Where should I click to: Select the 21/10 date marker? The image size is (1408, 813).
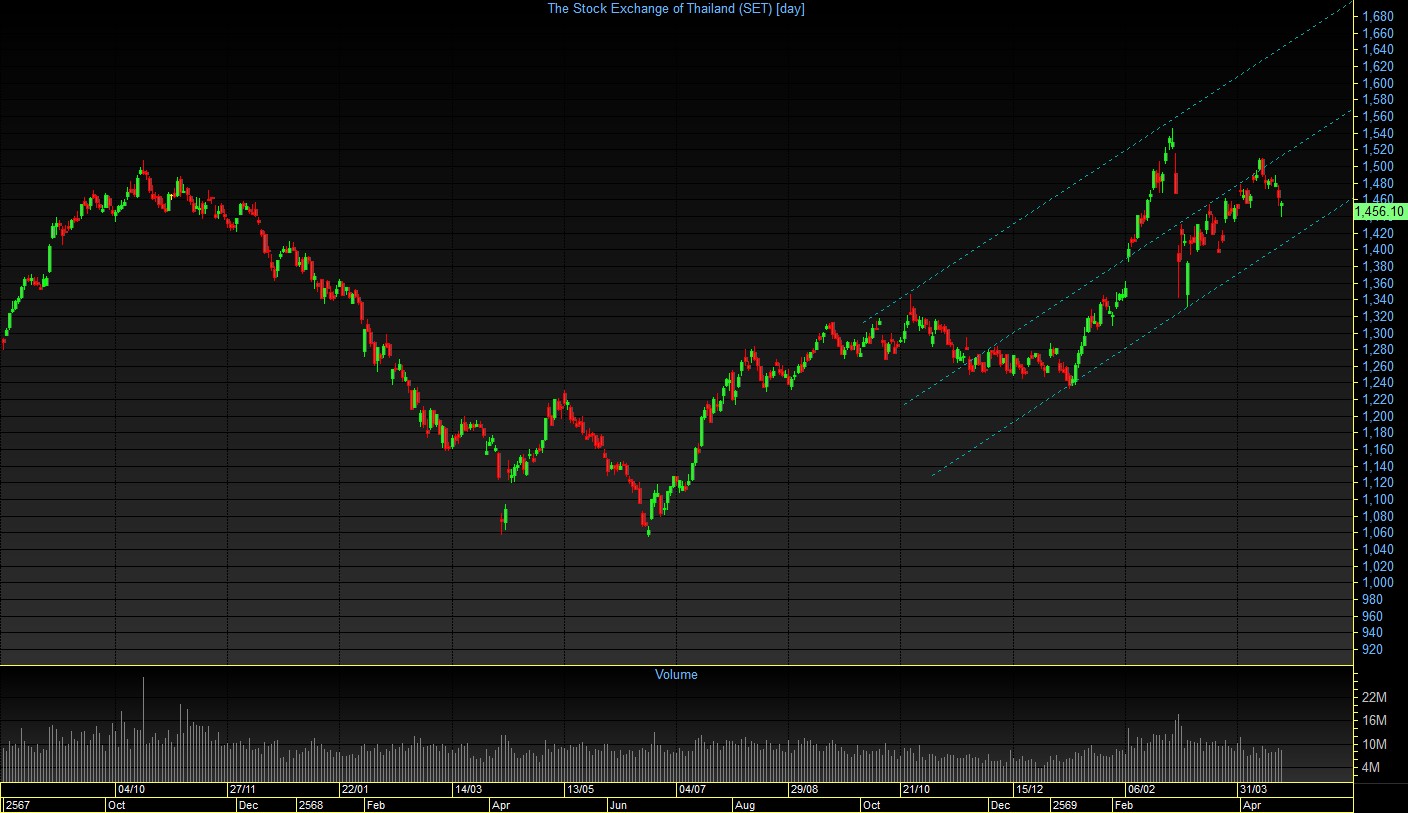pos(916,789)
